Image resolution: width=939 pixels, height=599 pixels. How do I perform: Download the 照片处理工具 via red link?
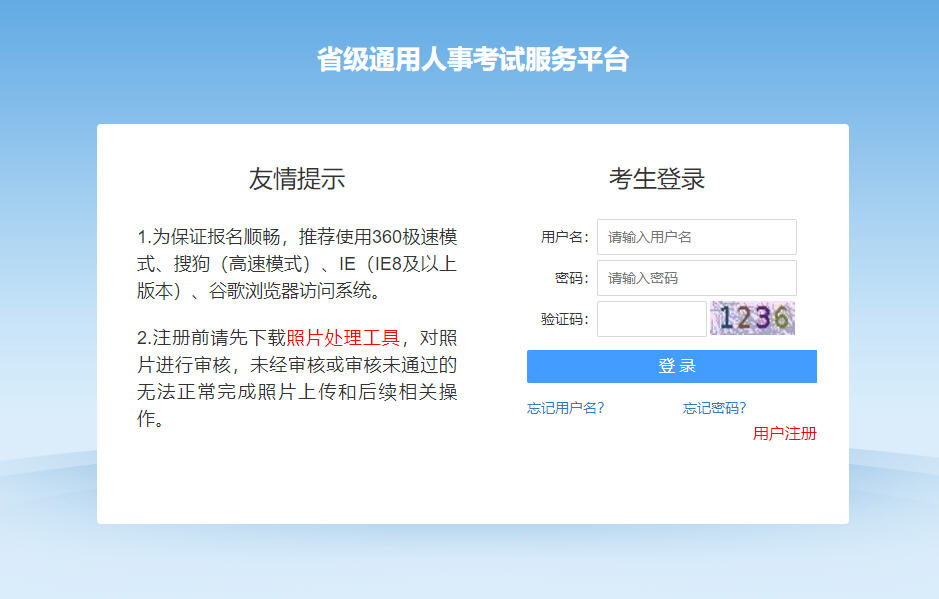pos(343,338)
